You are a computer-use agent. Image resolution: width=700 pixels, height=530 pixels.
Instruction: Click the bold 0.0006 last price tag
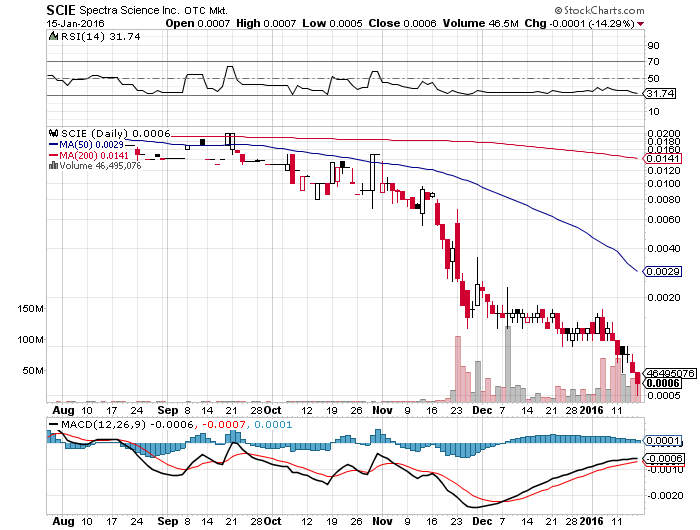[663, 383]
